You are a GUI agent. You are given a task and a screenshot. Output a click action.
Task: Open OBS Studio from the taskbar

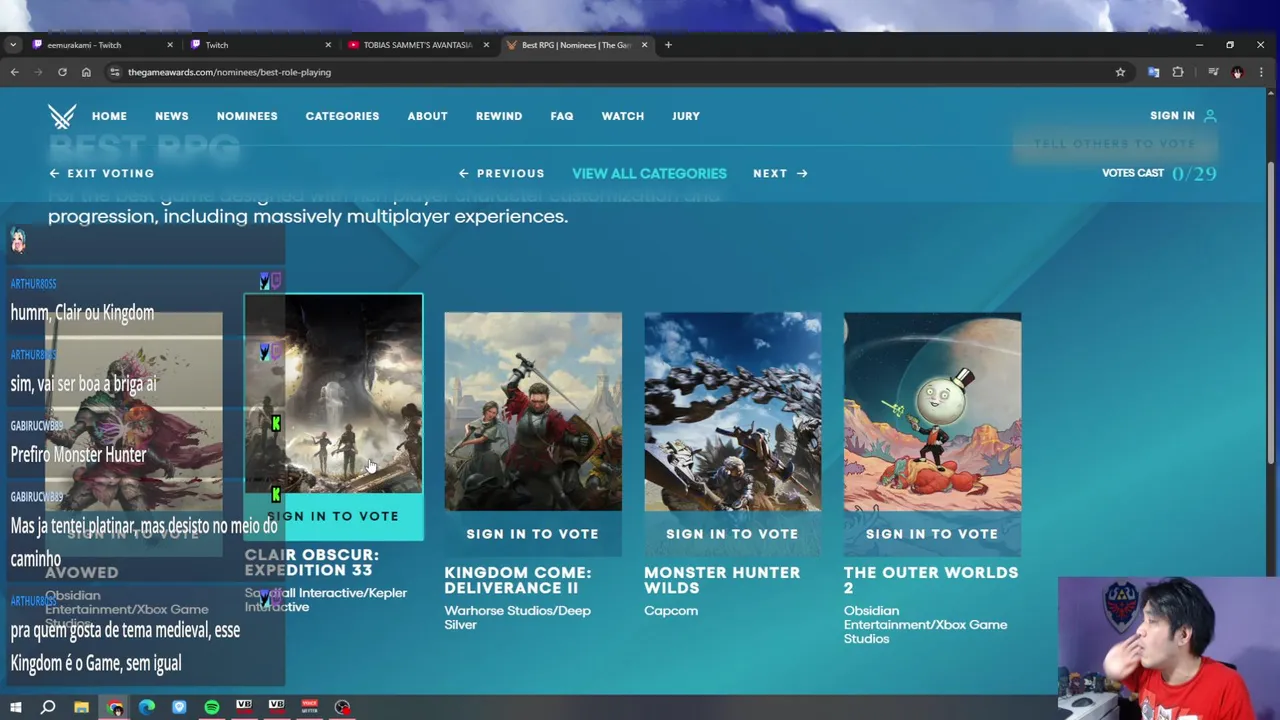pos(342,708)
